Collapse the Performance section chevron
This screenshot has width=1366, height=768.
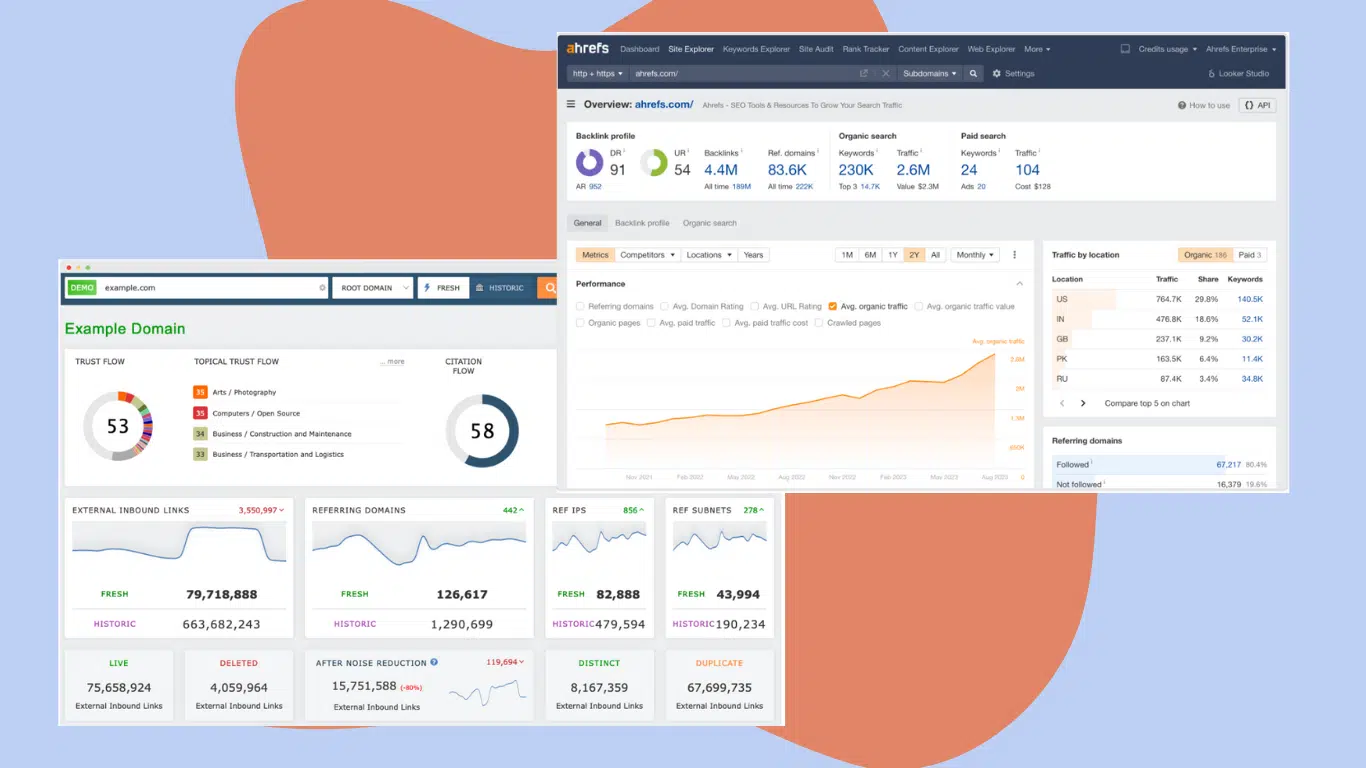1019,284
